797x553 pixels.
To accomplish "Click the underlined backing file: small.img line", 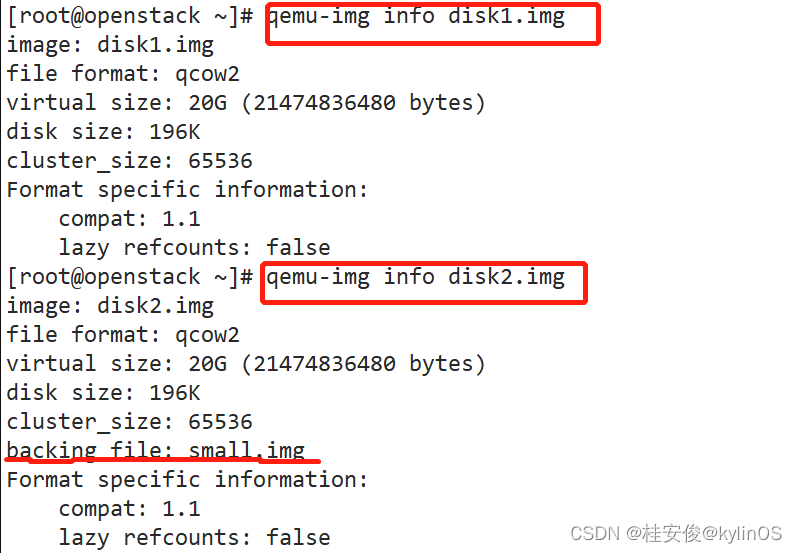I will [x=156, y=451].
